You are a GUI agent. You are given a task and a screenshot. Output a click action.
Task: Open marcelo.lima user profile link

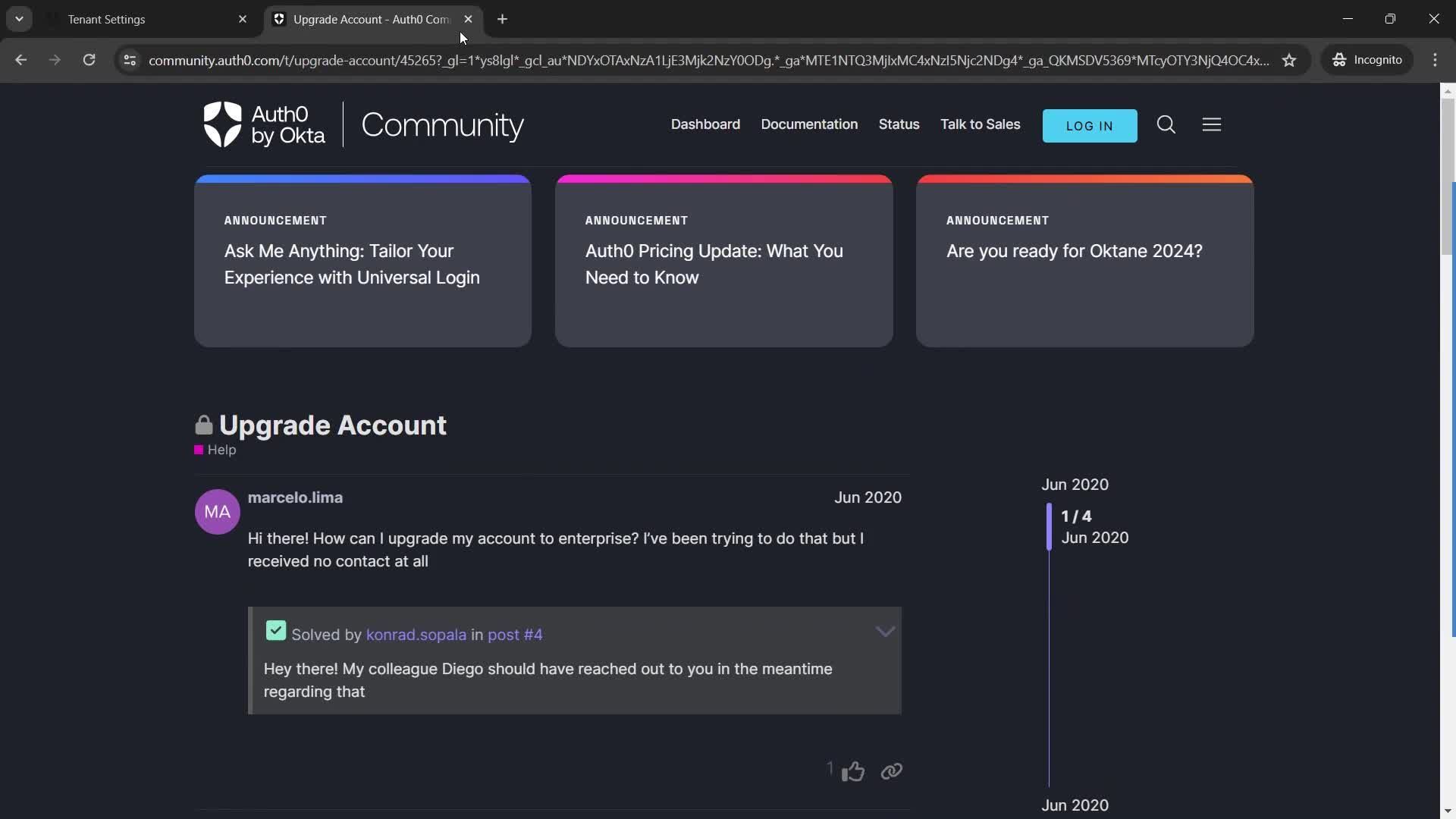[295, 497]
